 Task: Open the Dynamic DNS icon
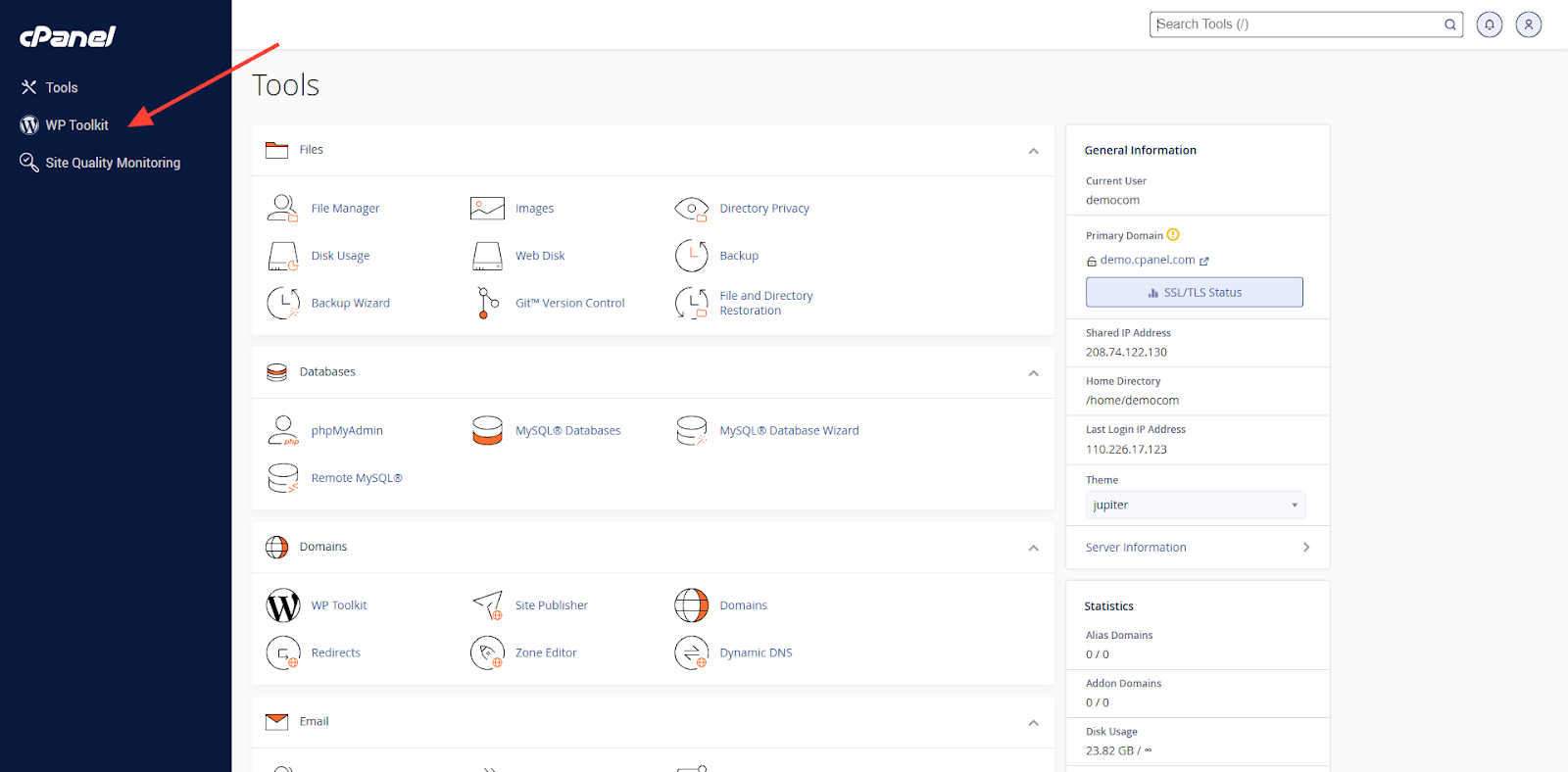click(691, 652)
